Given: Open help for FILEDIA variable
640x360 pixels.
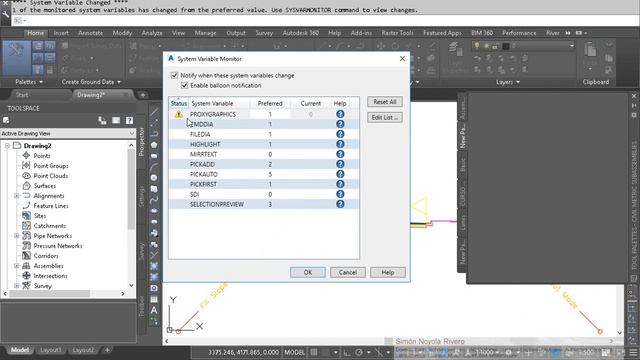Looking at the screenshot, I should (340, 134).
